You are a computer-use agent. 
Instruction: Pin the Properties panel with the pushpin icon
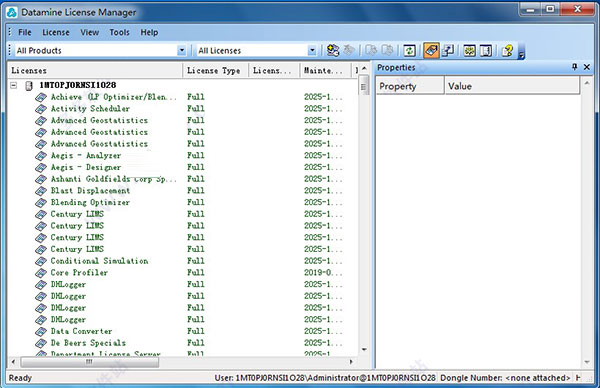[x=574, y=67]
